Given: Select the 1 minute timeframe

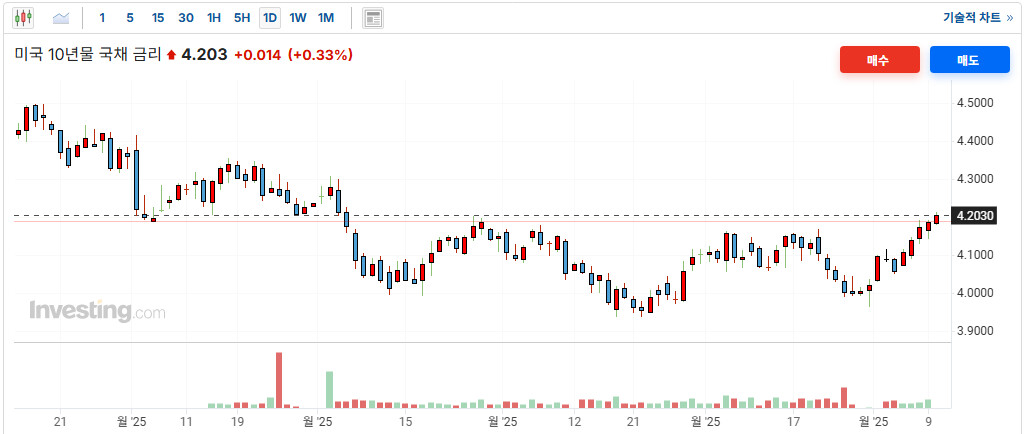Looking at the screenshot, I should [102, 18].
